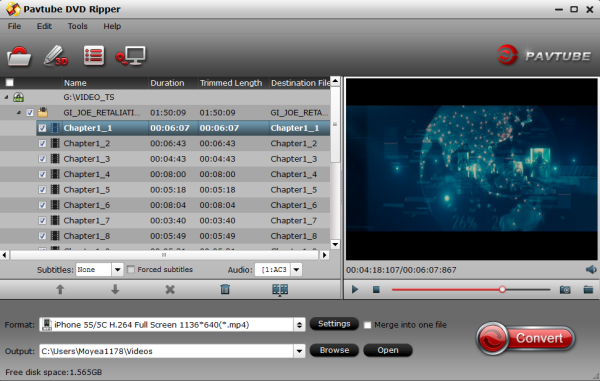Uncheck Chapter1_3 checkbox
This screenshot has height=381, width=600.
click(42, 159)
